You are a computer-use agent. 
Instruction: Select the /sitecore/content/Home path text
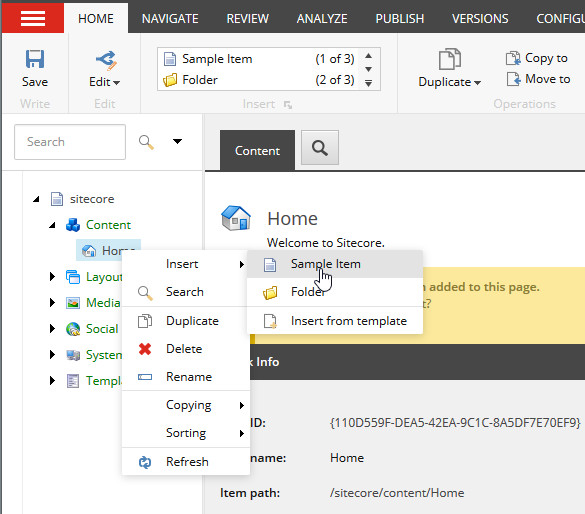click(397, 493)
